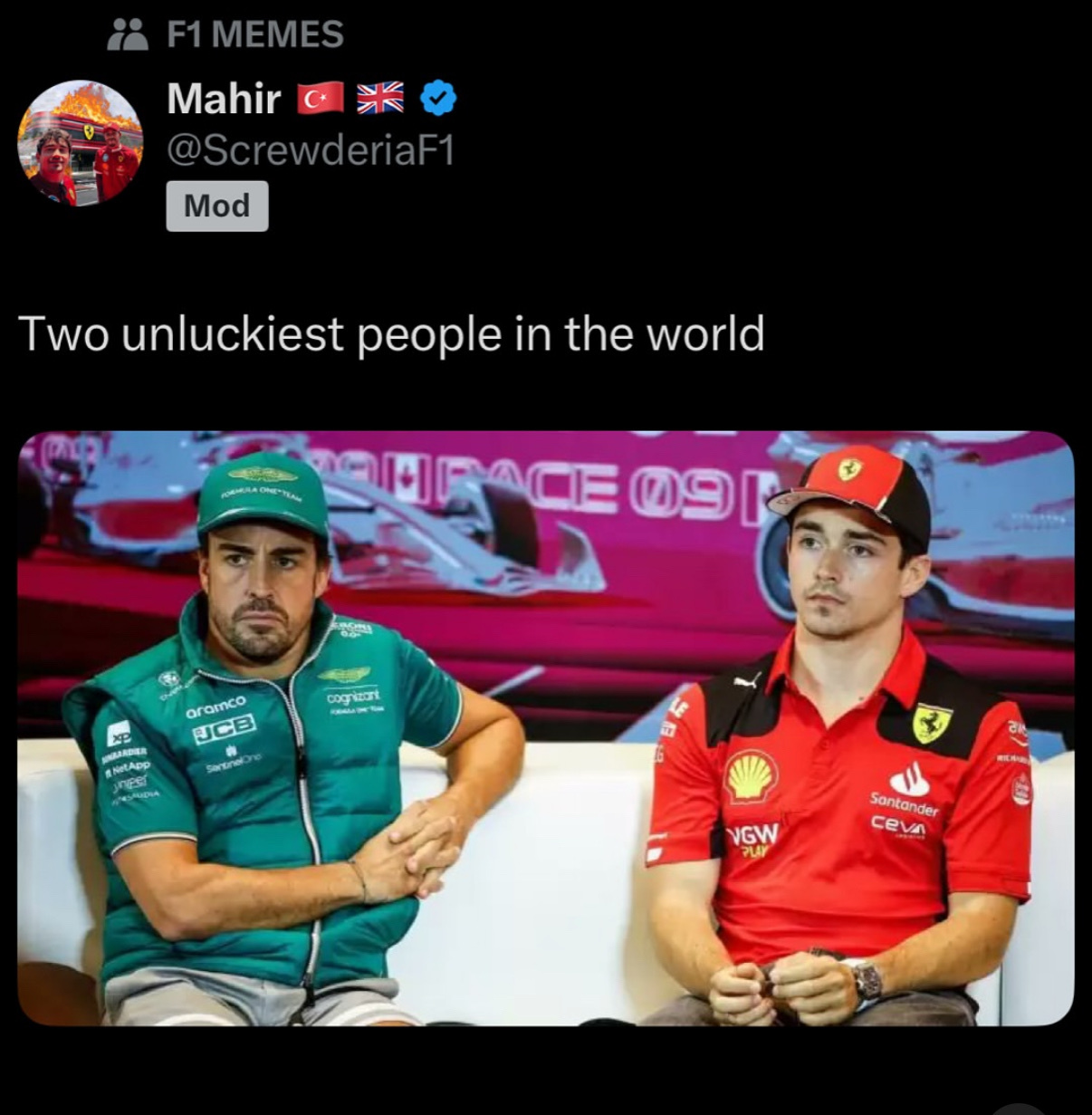The width and height of the screenshot is (1092, 1115).
Task: Open Mahir's round profile avatar
Action: 81,142
